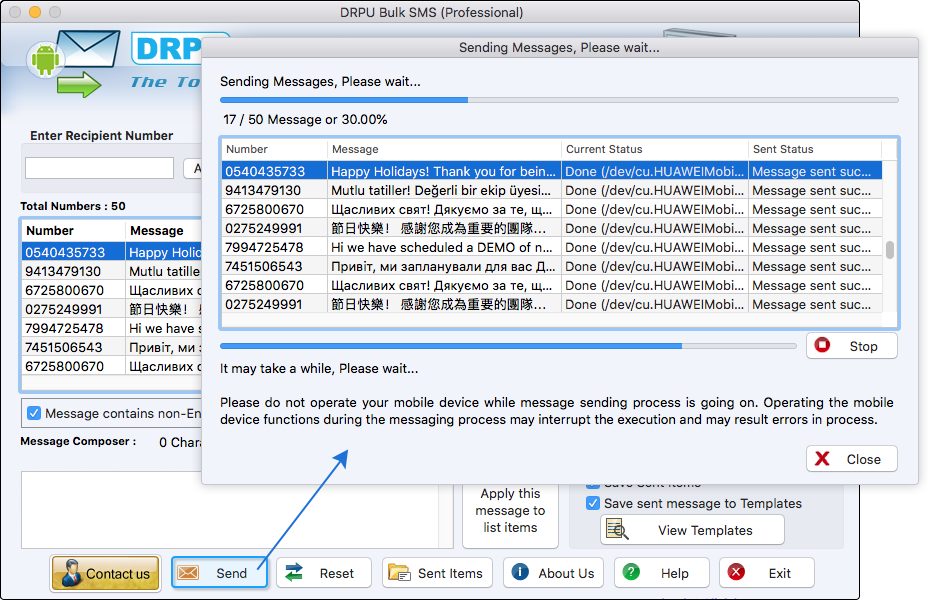
Task: Click the red X icon on Close
Action: coord(822,459)
